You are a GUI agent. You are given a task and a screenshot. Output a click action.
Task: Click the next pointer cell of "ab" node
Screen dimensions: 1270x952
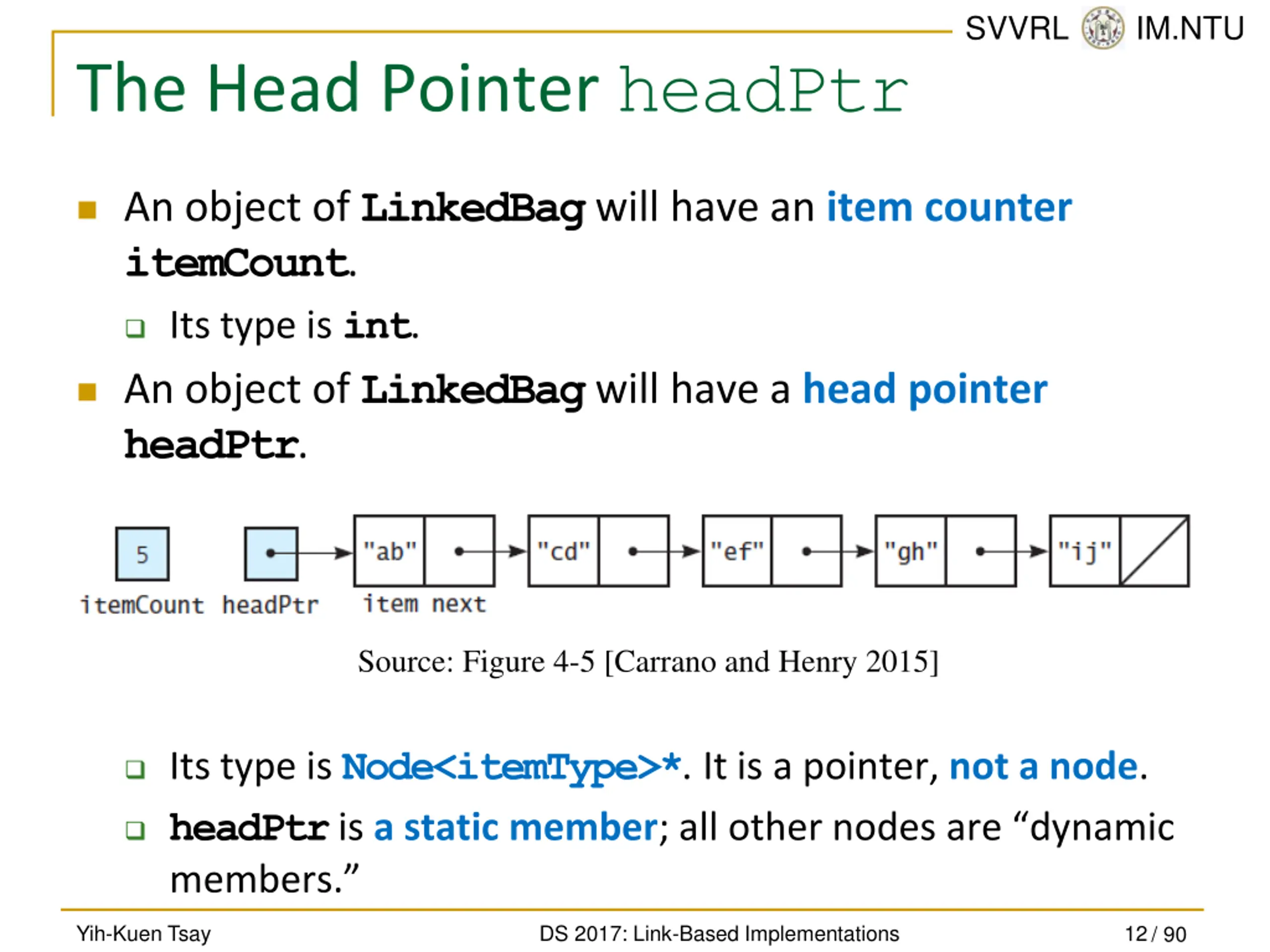pos(460,551)
